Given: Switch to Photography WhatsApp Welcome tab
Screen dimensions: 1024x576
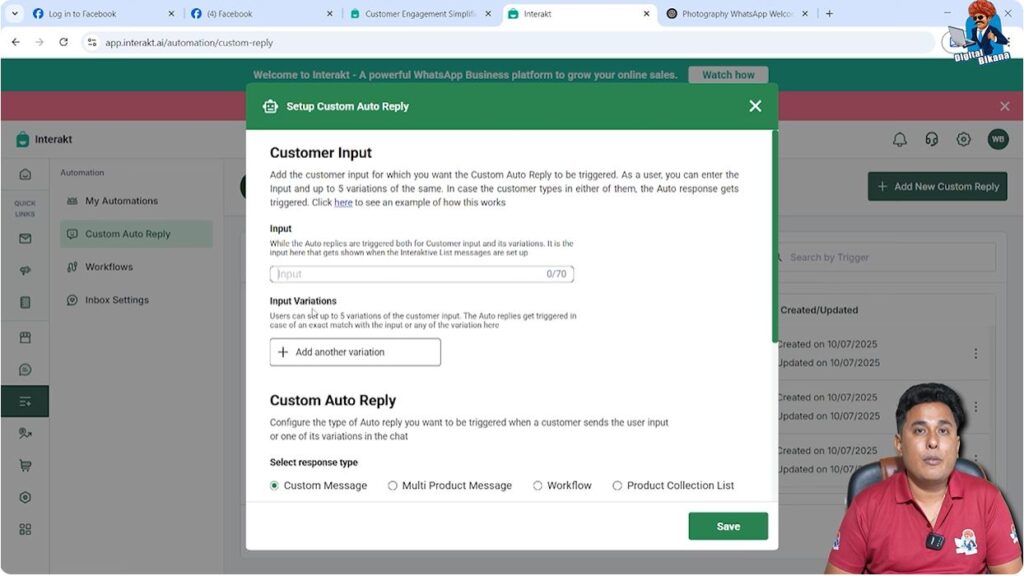Looking at the screenshot, I should coord(735,14).
